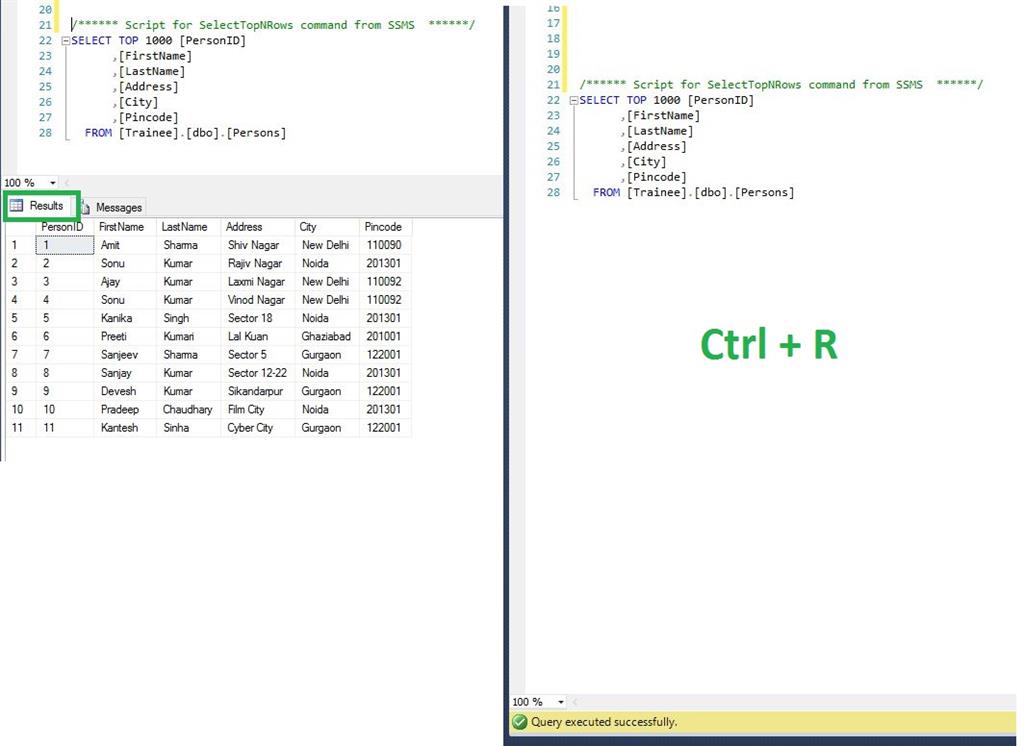Select the 'Film City' address cell
The height and width of the screenshot is (746, 1024).
click(x=257, y=410)
